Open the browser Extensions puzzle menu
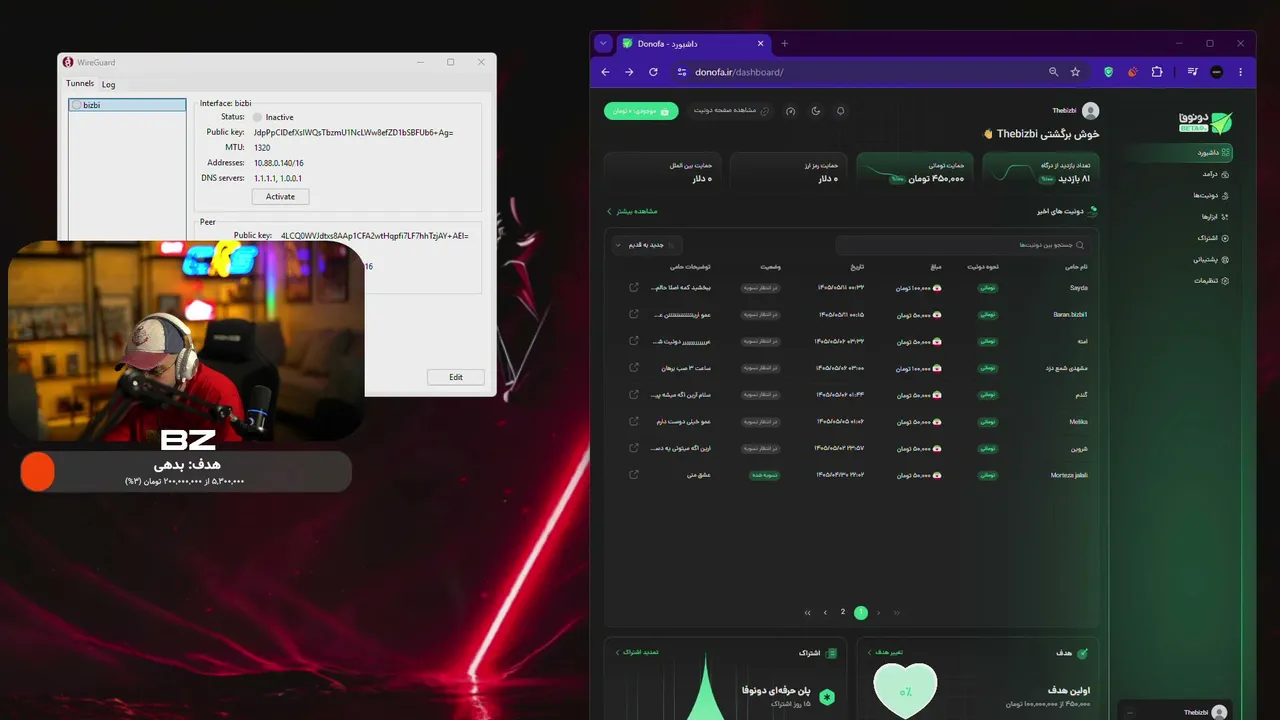 click(1157, 72)
